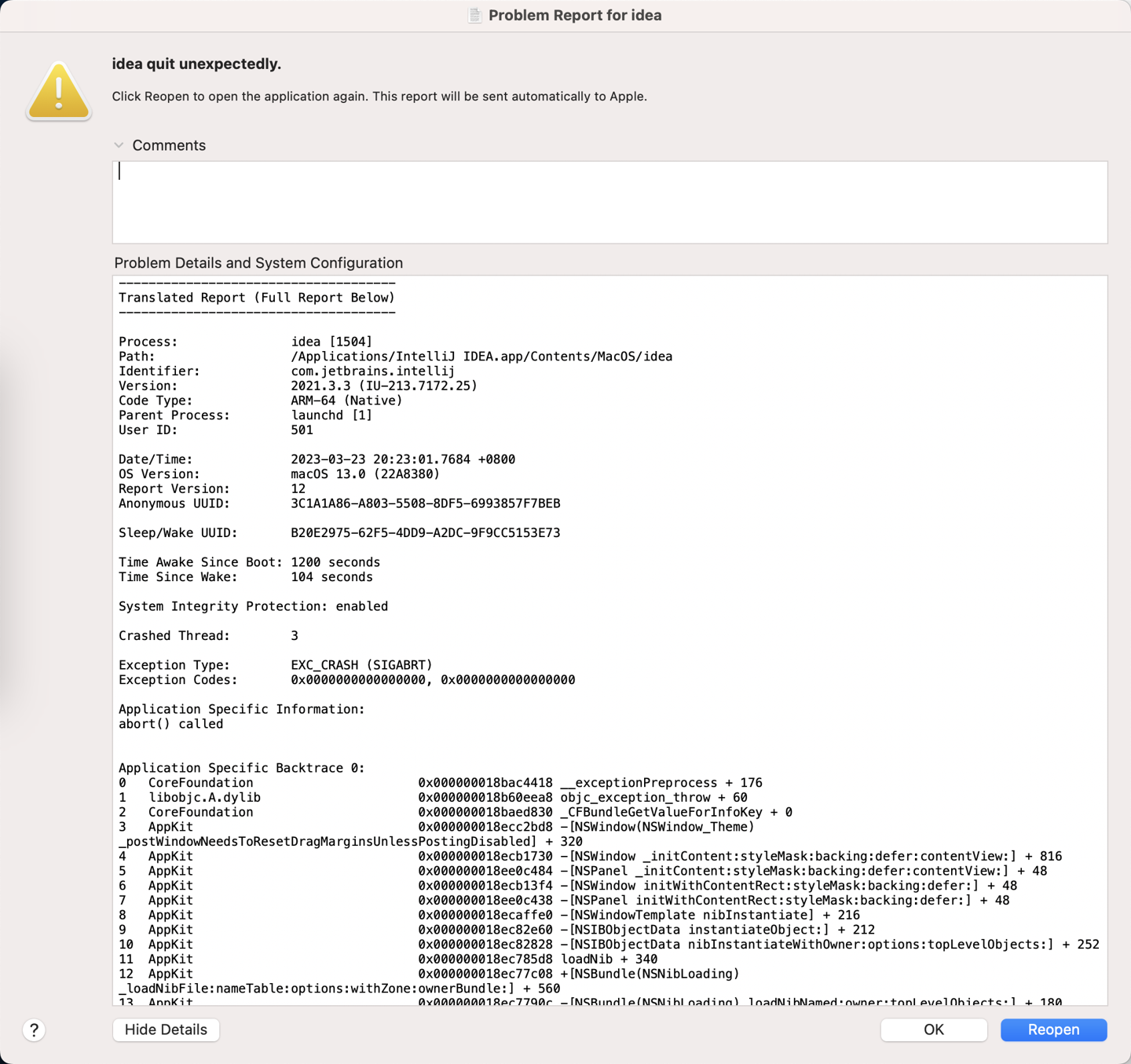The height and width of the screenshot is (1064, 1131).
Task: Click backtrace row 5 NSPanel _initContent
Action: pos(583,871)
